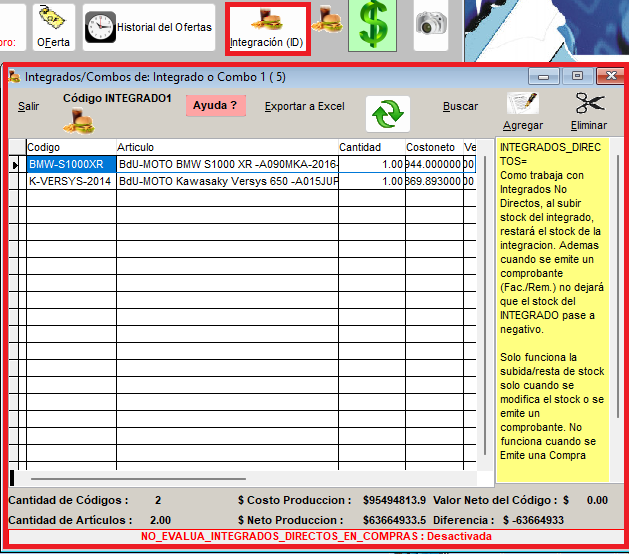Open the Integración (ID) burger button
Viewport: 629px width, 554px height.
266,28
